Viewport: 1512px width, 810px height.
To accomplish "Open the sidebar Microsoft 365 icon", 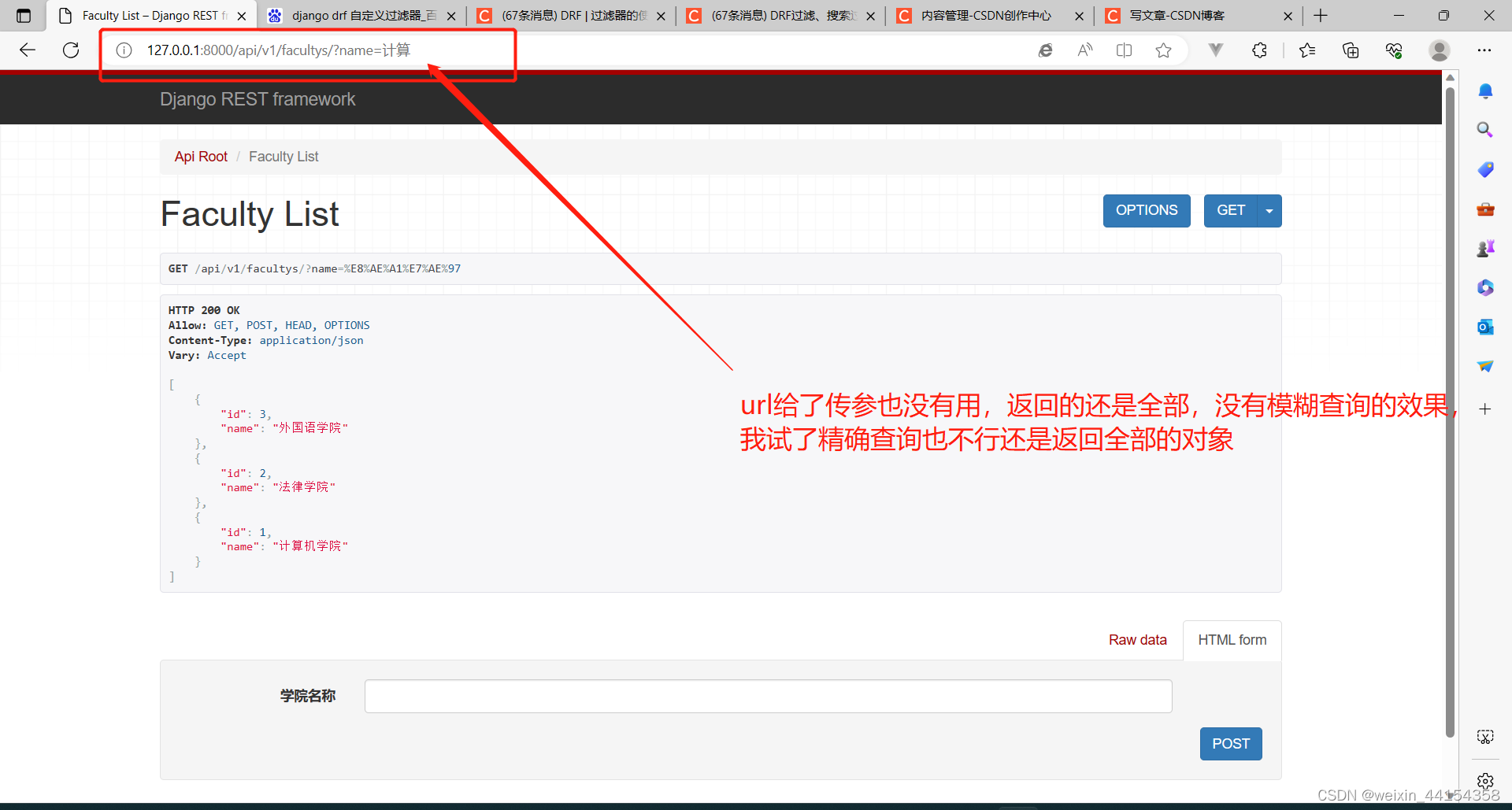I will point(1485,288).
